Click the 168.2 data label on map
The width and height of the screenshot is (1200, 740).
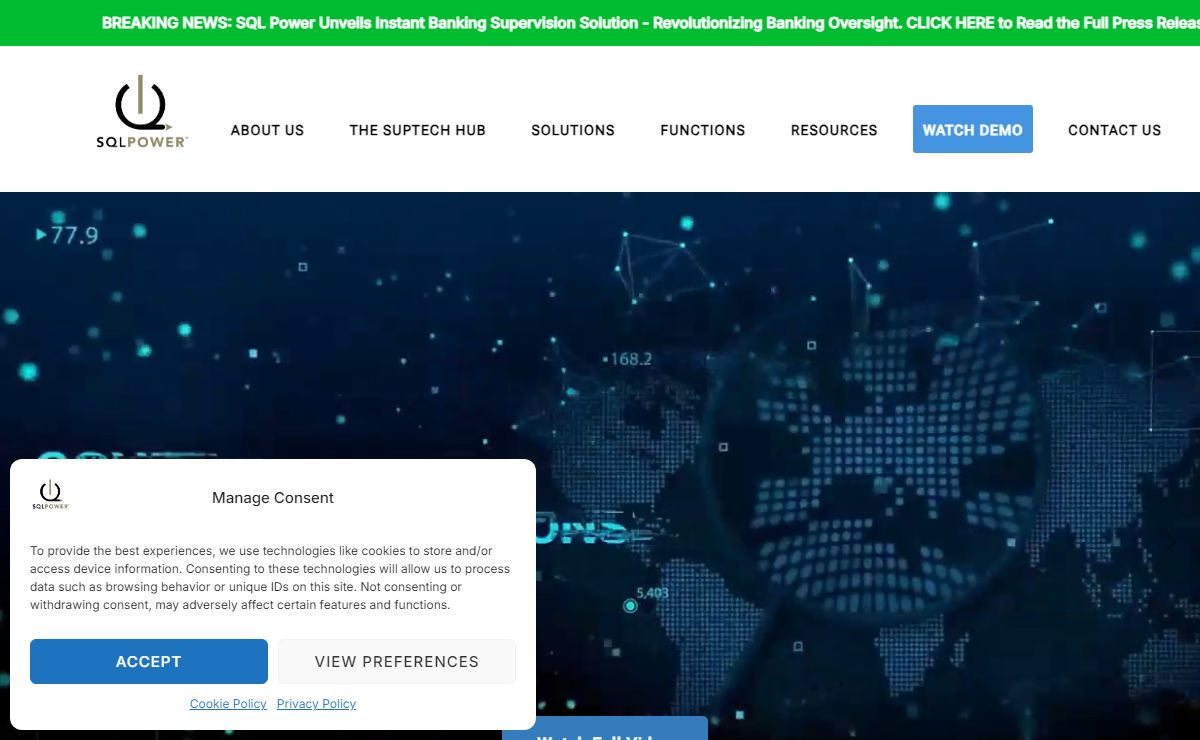click(630, 358)
